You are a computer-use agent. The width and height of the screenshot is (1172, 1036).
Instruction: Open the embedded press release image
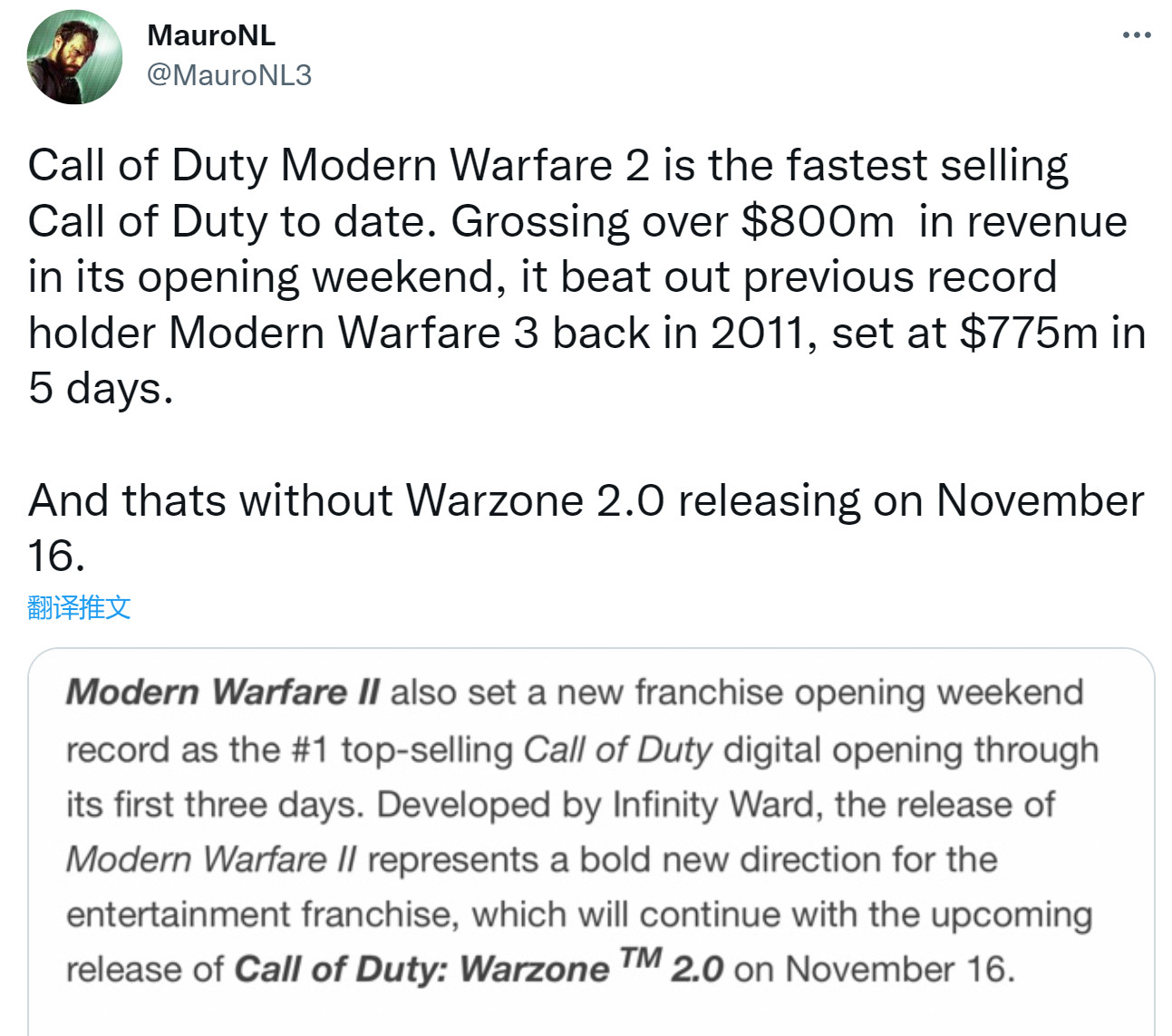click(x=591, y=843)
